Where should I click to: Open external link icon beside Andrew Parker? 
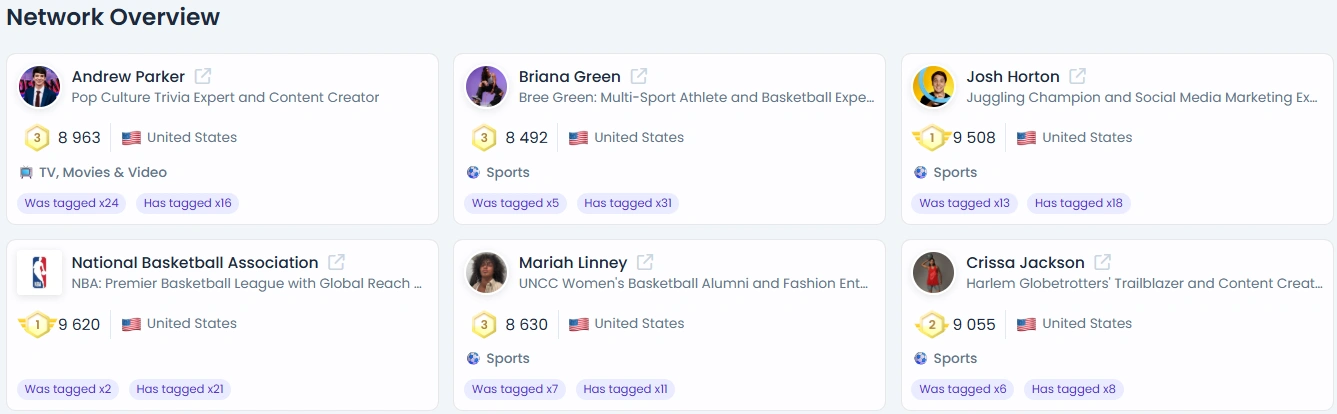[x=203, y=76]
